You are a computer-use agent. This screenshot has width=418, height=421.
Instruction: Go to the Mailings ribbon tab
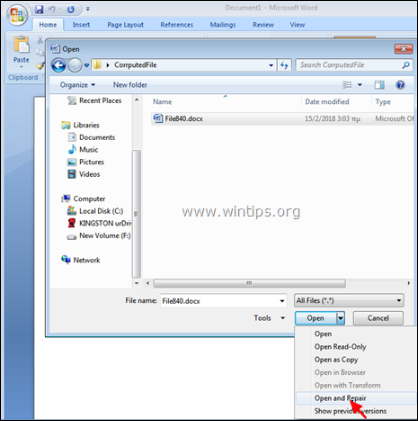223,25
